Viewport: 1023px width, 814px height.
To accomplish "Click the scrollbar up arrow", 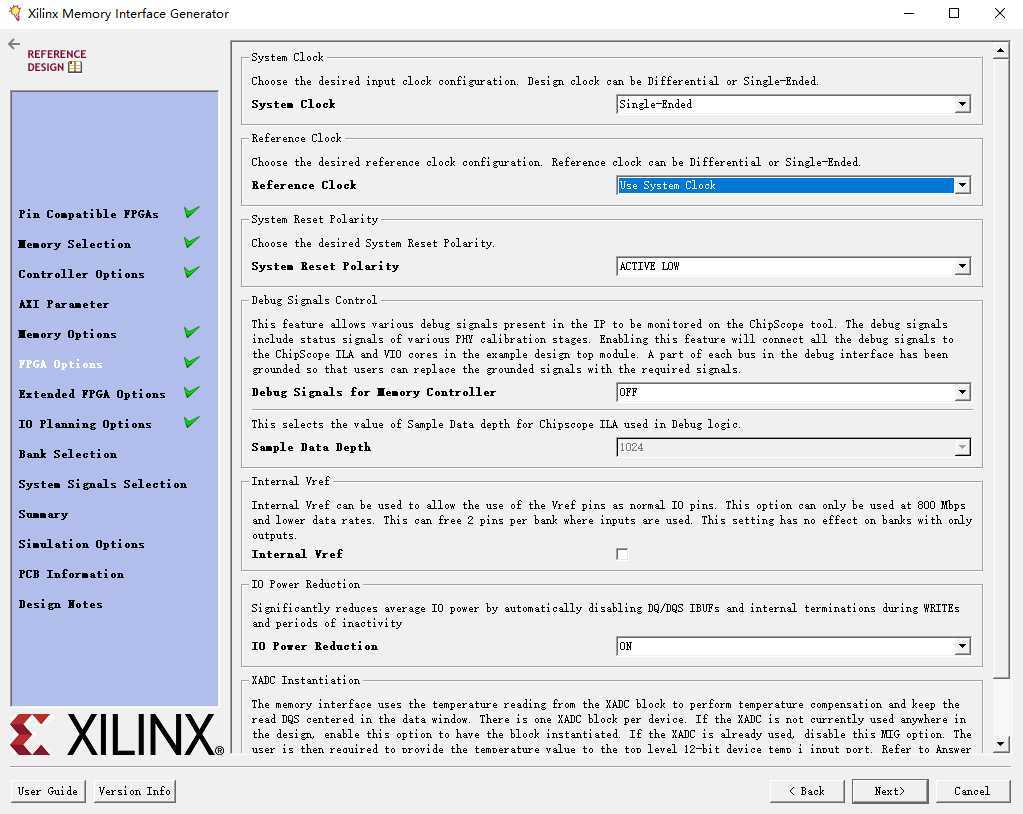I will (1001, 50).
